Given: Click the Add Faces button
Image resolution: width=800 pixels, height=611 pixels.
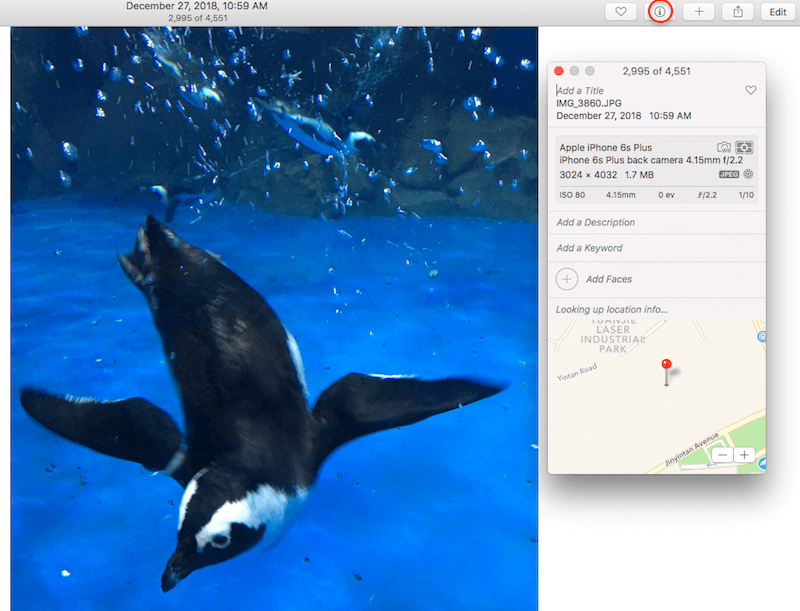Looking at the screenshot, I should [596, 278].
